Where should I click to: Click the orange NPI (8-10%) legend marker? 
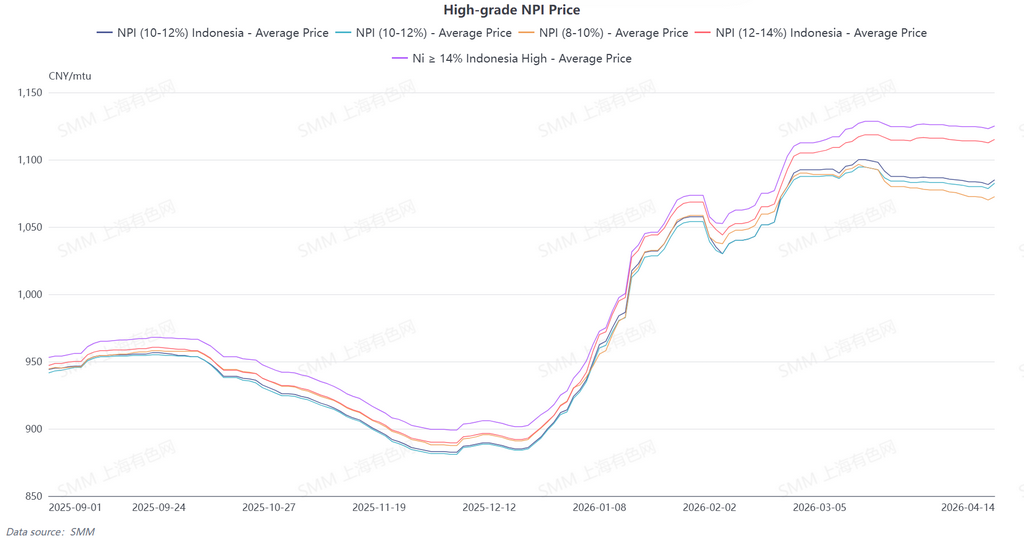tap(526, 33)
